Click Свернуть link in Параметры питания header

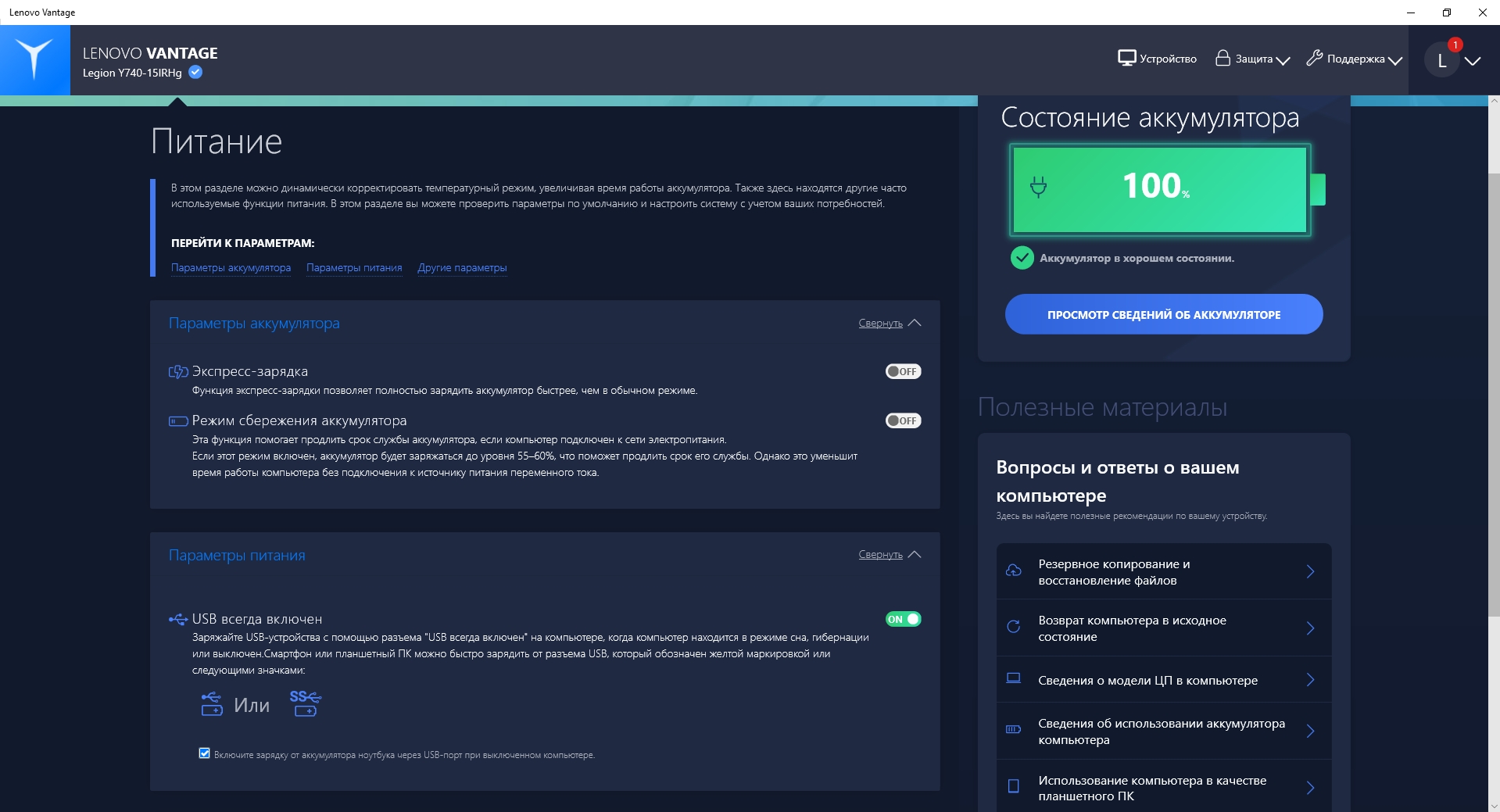pos(880,555)
